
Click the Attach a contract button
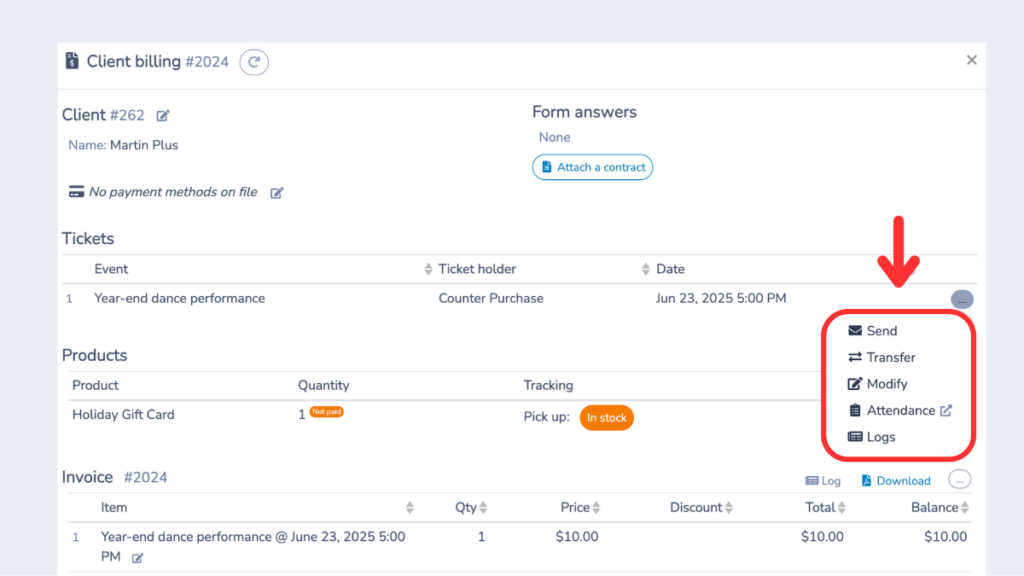click(592, 167)
